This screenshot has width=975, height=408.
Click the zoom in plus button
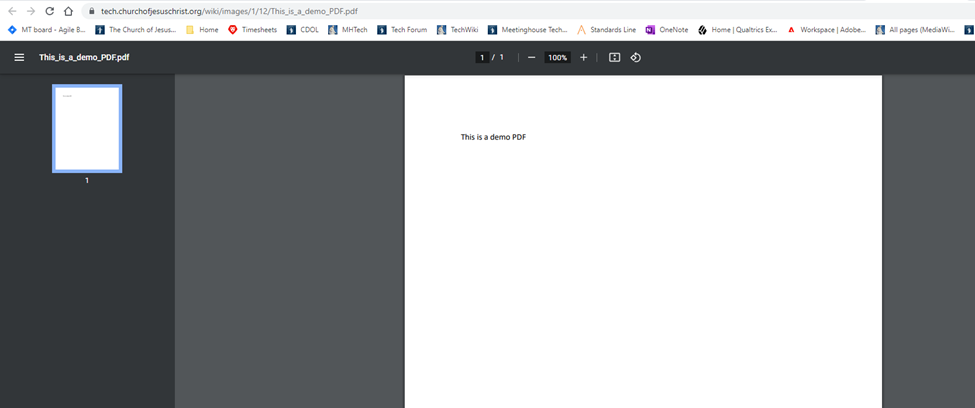(x=583, y=58)
